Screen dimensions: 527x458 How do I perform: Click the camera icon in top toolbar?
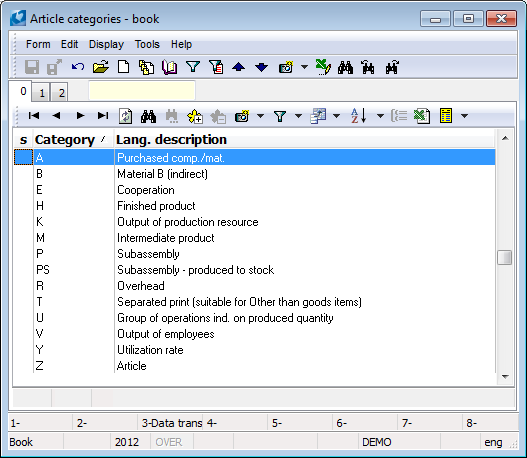(286, 67)
